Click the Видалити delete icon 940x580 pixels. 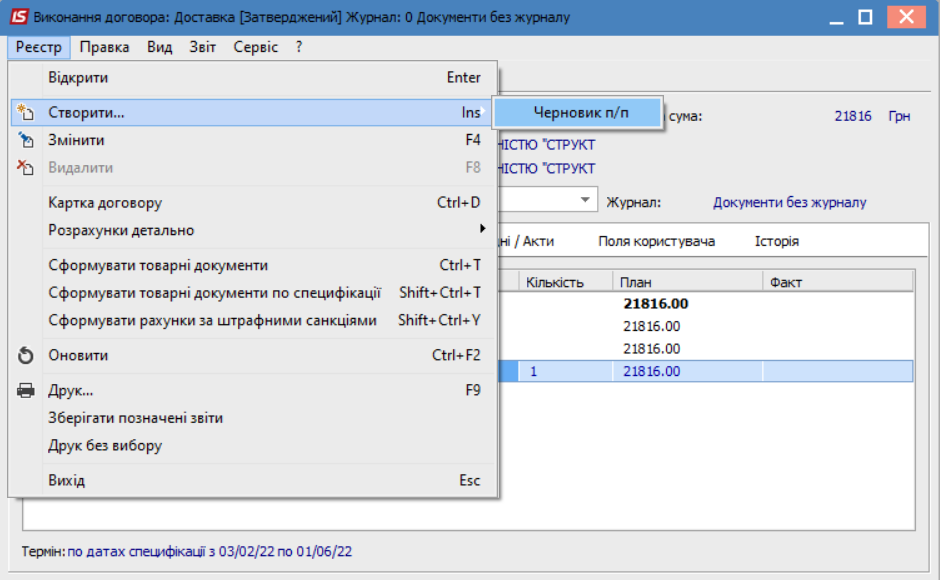click(25, 167)
